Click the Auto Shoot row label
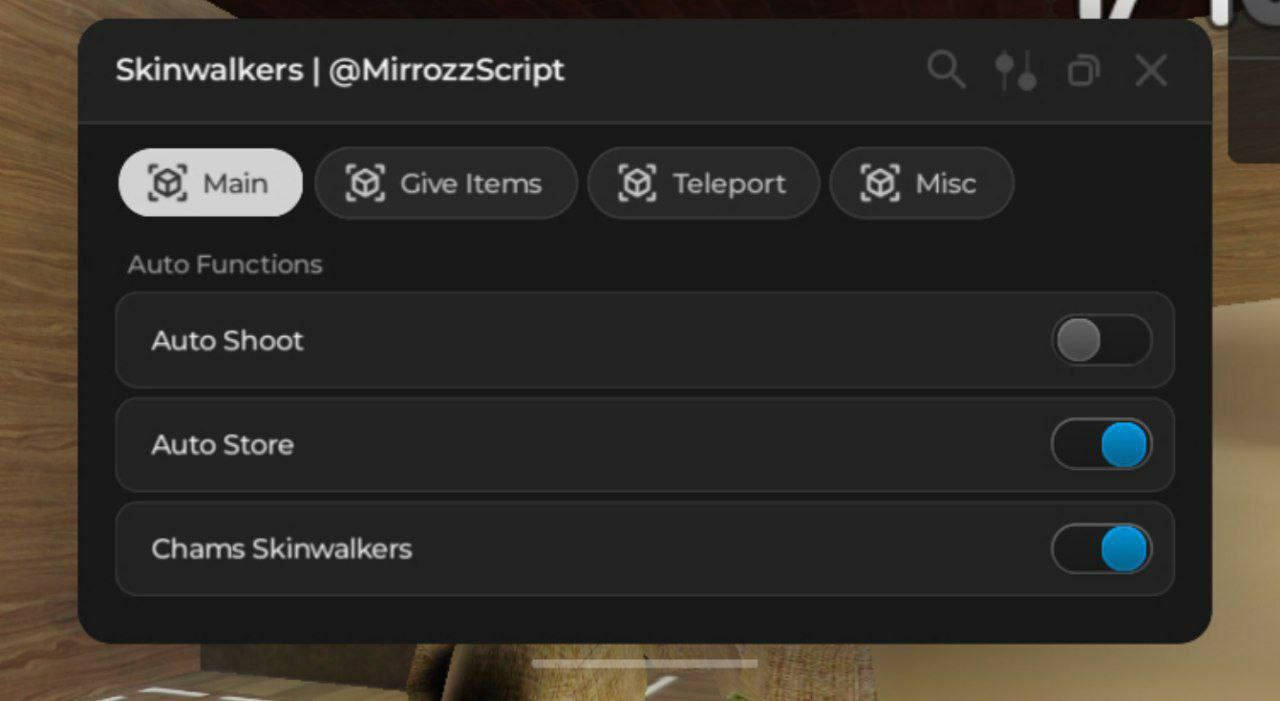This screenshot has height=701, width=1280. point(227,341)
